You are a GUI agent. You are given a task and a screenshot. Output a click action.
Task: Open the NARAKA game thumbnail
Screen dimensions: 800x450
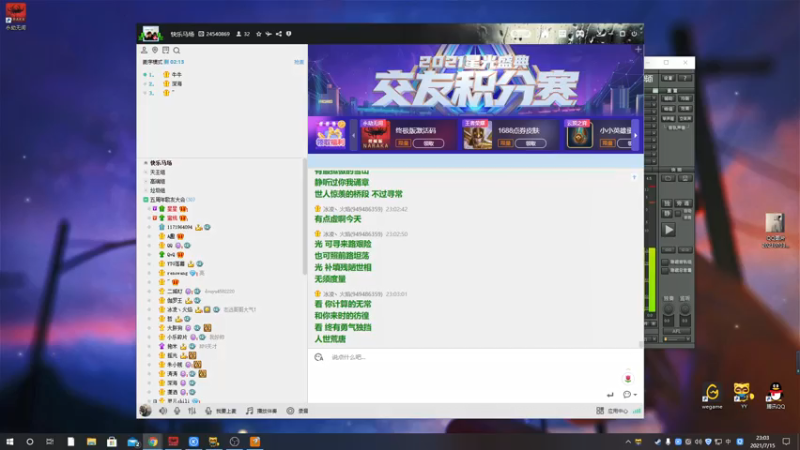(376, 135)
